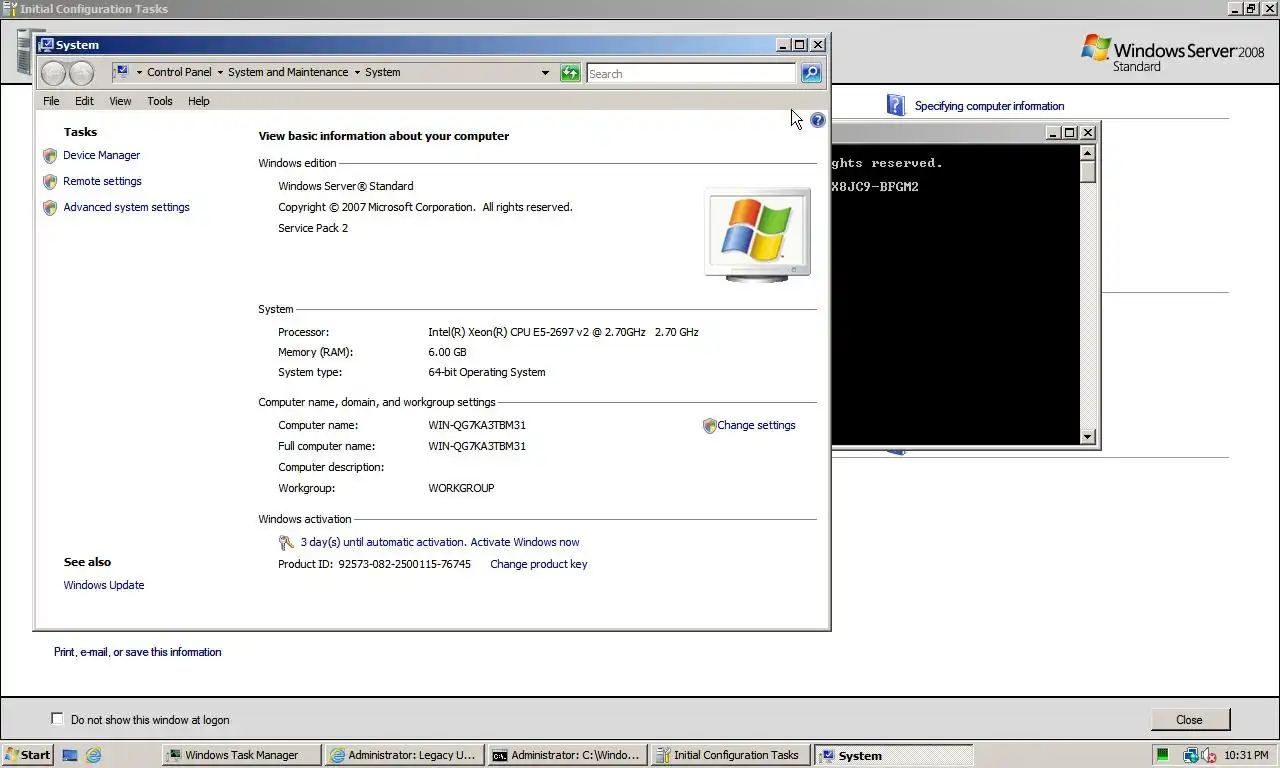Open Device Manager from the Tasks pane
Screen dimensions: 1280x768
click(101, 155)
